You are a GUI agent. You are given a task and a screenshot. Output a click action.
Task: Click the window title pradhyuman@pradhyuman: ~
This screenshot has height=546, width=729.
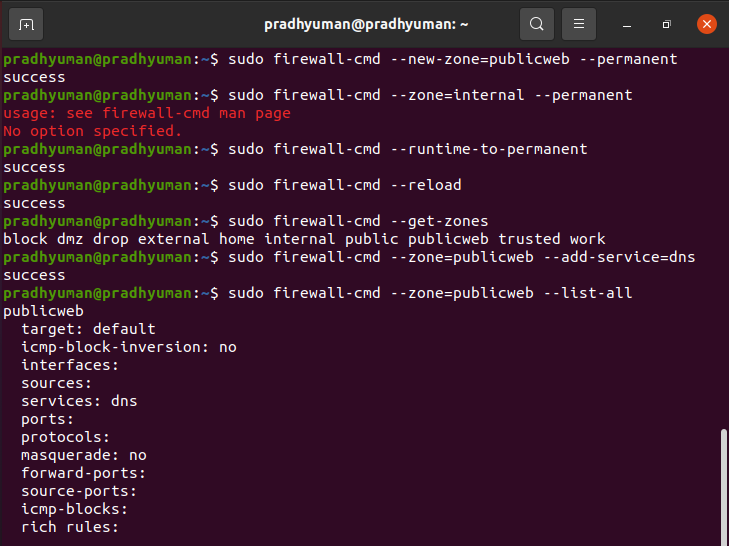(x=366, y=24)
